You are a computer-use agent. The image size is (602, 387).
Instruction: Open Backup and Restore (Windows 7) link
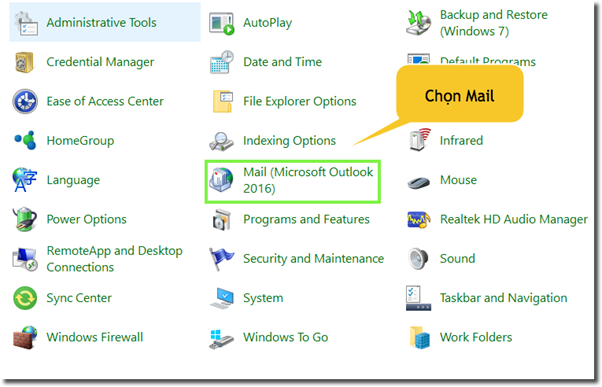click(494, 23)
